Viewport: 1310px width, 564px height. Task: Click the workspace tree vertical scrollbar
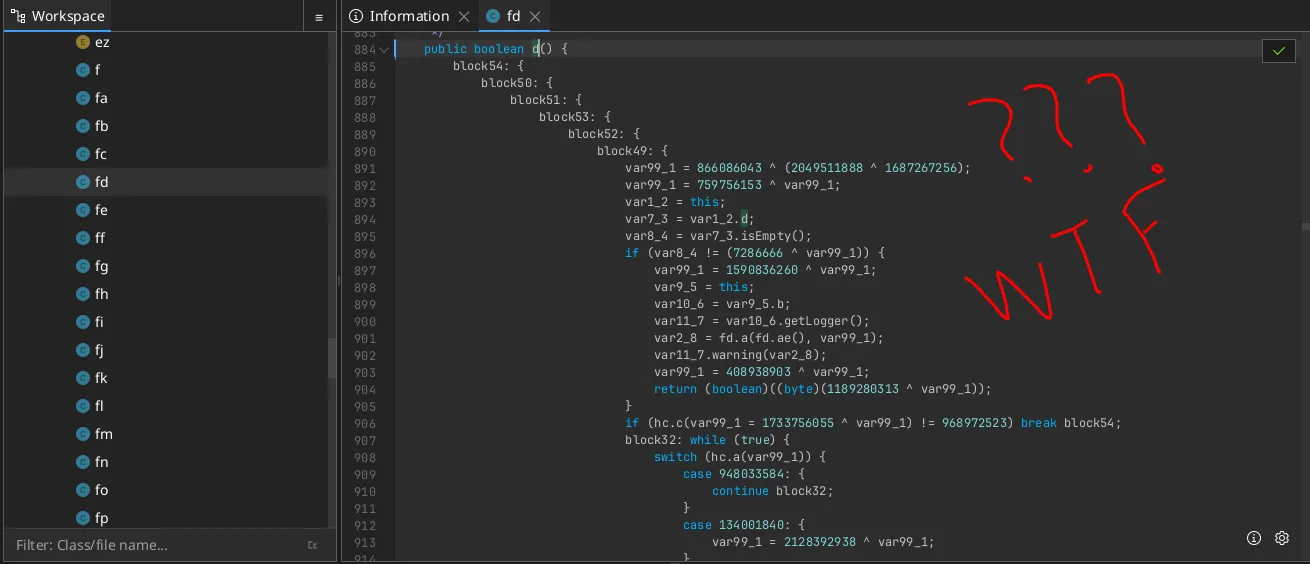tap(330, 358)
